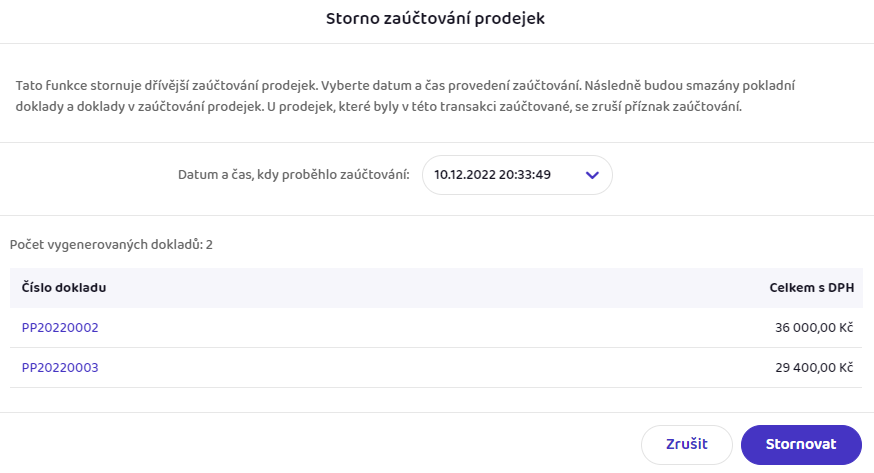Open document link PP20220003
874x473 pixels.
pos(60,368)
